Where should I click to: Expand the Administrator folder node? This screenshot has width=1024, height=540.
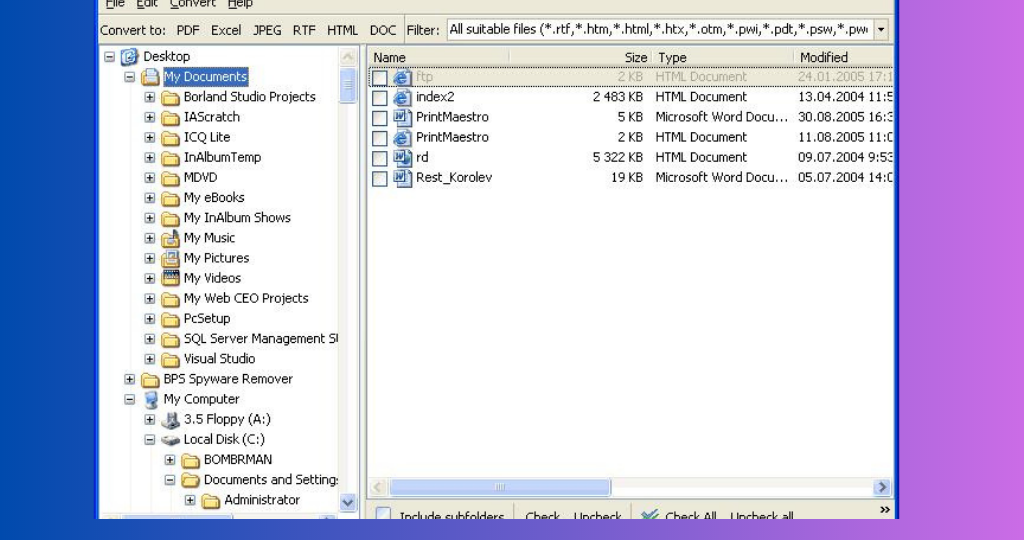pyautogui.click(x=190, y=500)
